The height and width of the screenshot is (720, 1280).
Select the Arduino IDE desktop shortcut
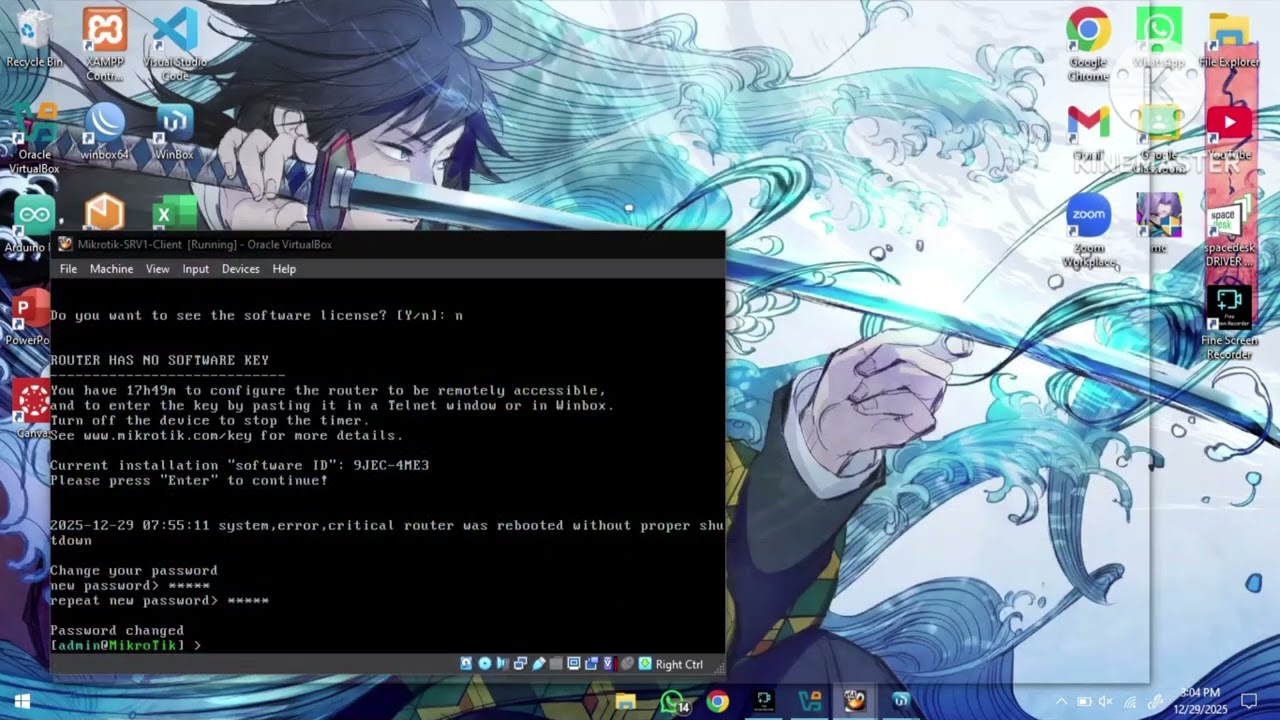coord(32,224)
